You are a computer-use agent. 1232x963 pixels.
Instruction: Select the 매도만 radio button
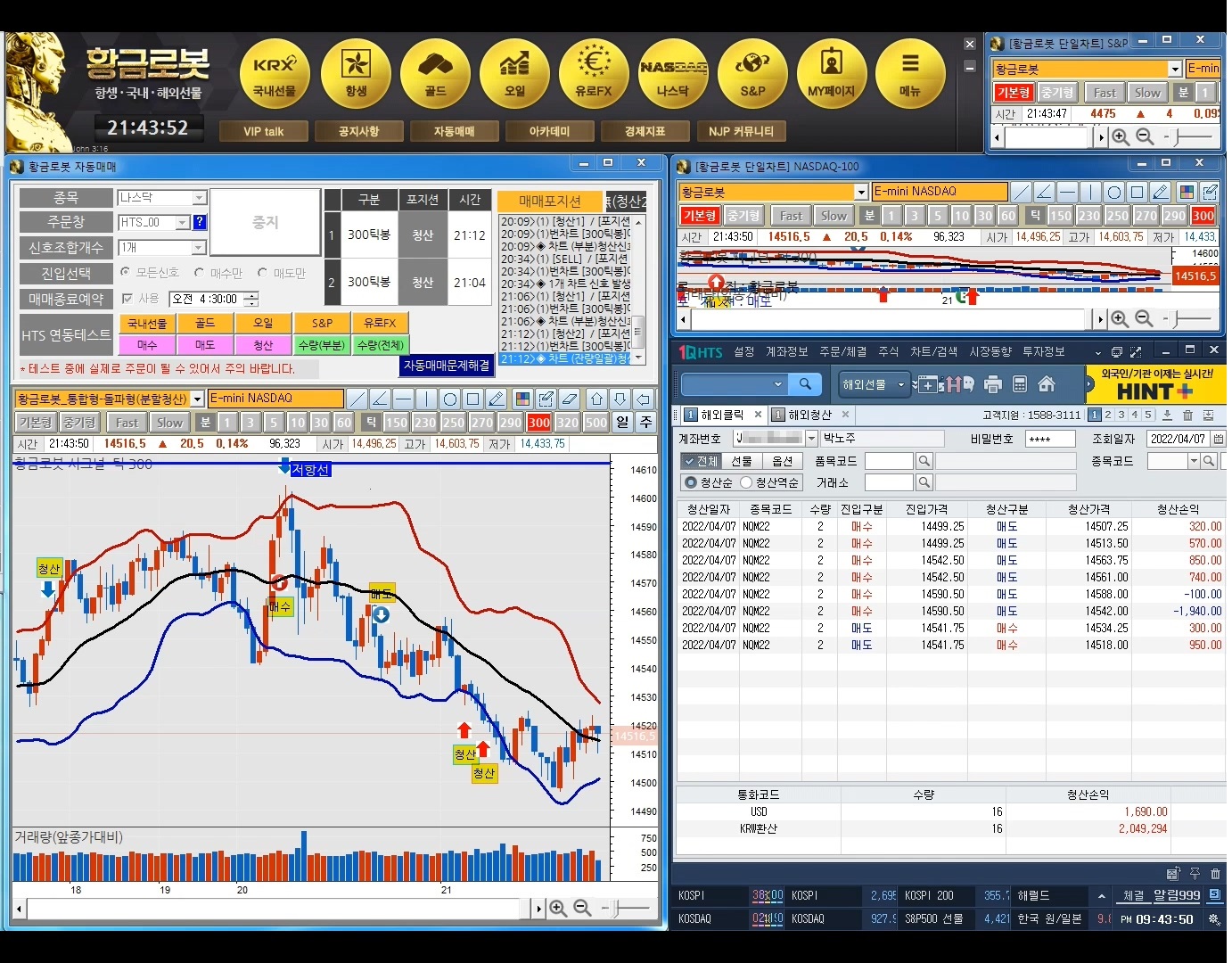click(263, 273)
